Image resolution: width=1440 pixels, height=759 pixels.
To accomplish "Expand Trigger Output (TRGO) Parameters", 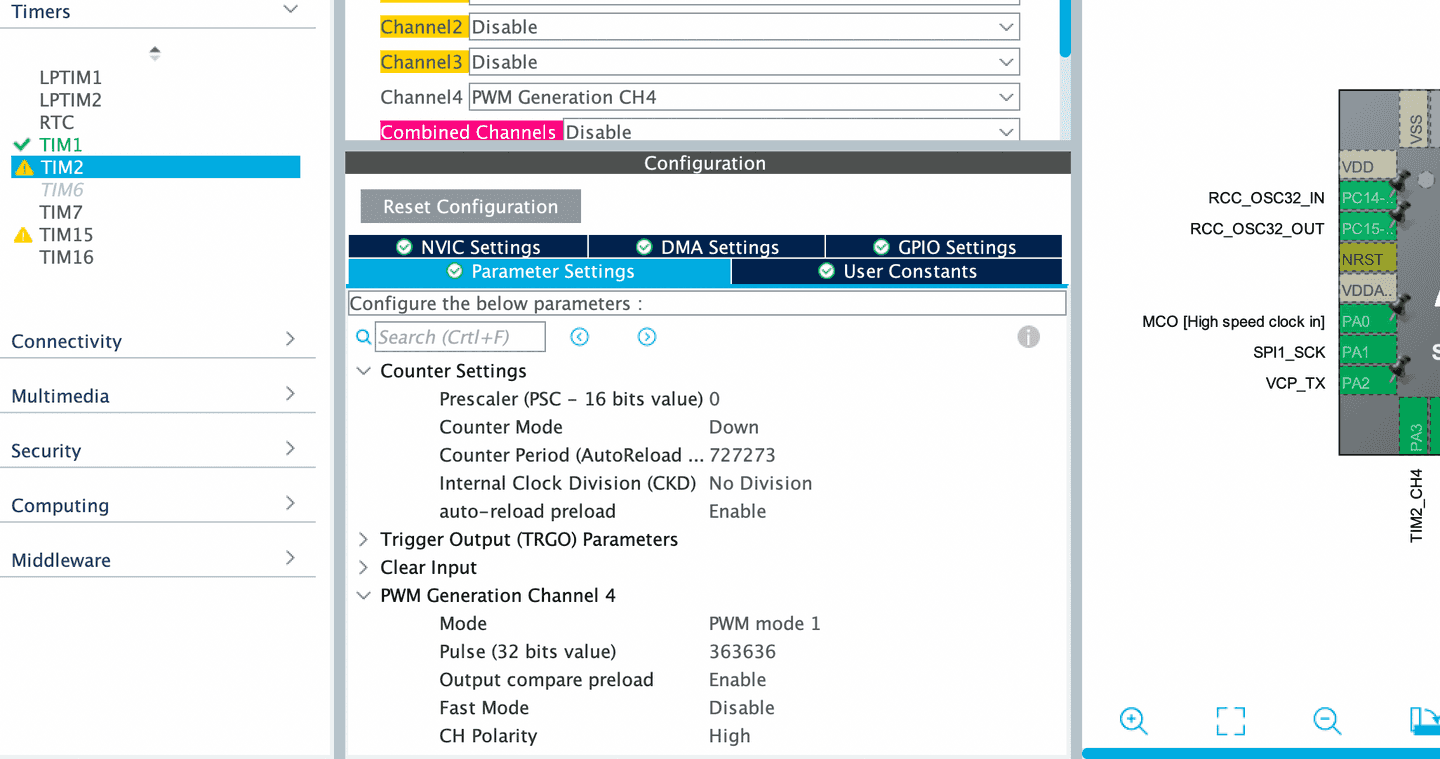I will pos(364,540).
